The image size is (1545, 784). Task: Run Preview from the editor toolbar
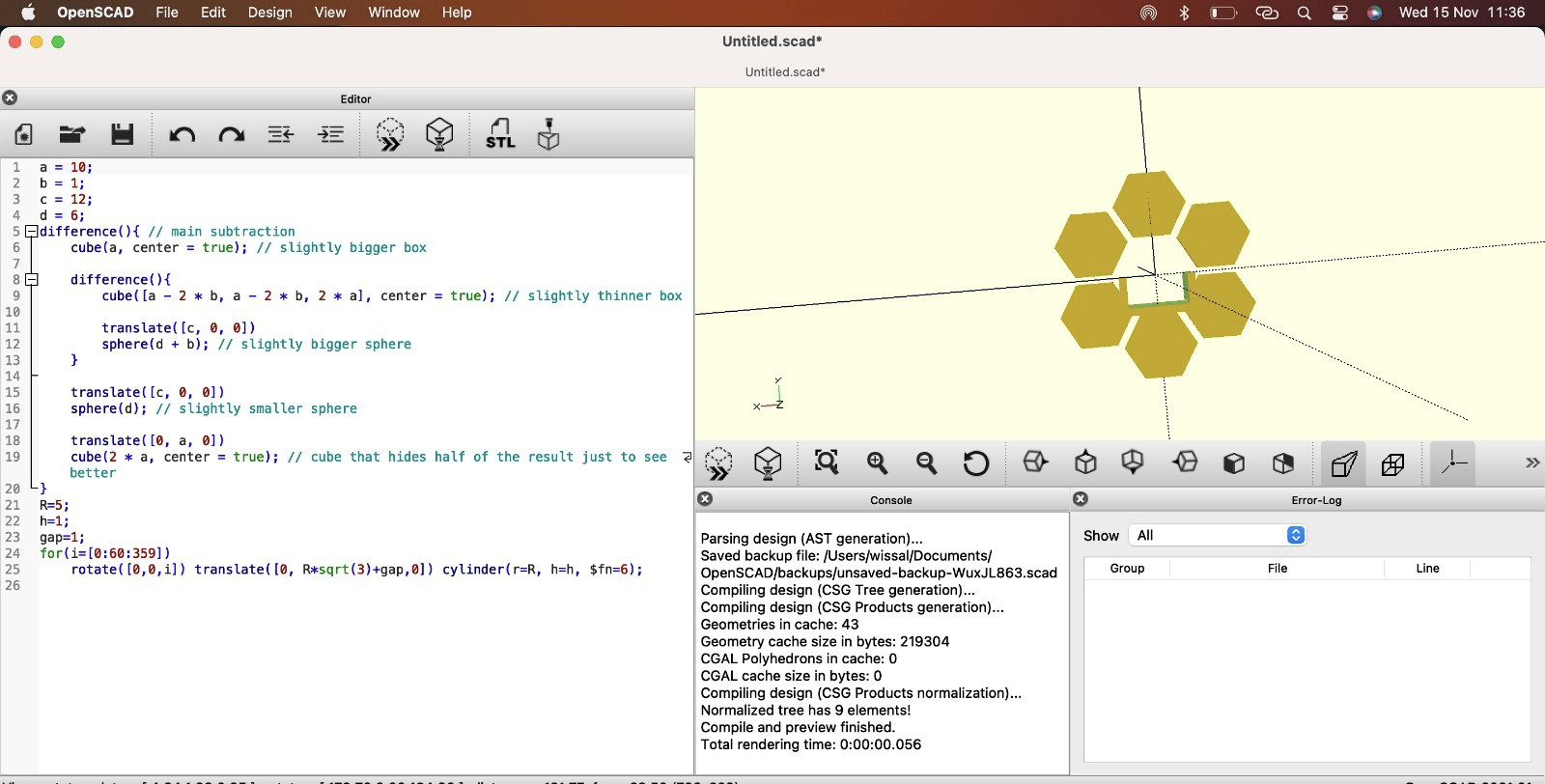tap(390, 134)
